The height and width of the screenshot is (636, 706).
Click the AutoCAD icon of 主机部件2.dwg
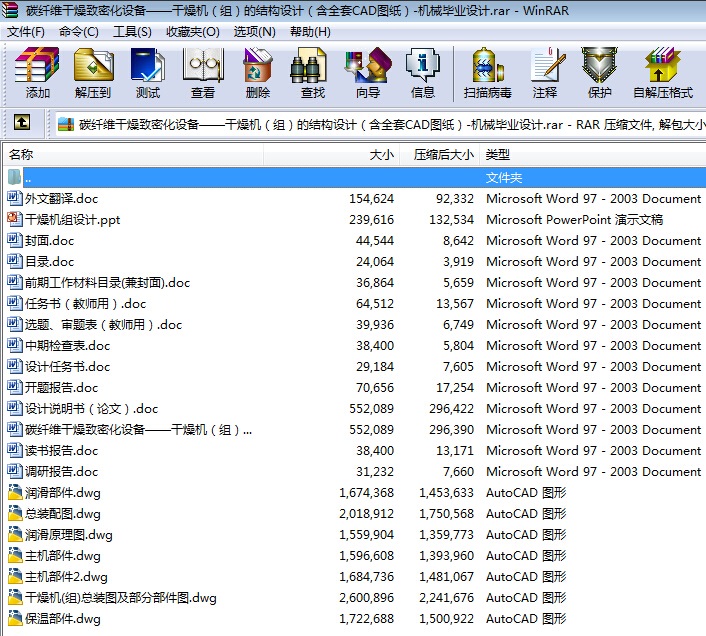coord(15,577)
